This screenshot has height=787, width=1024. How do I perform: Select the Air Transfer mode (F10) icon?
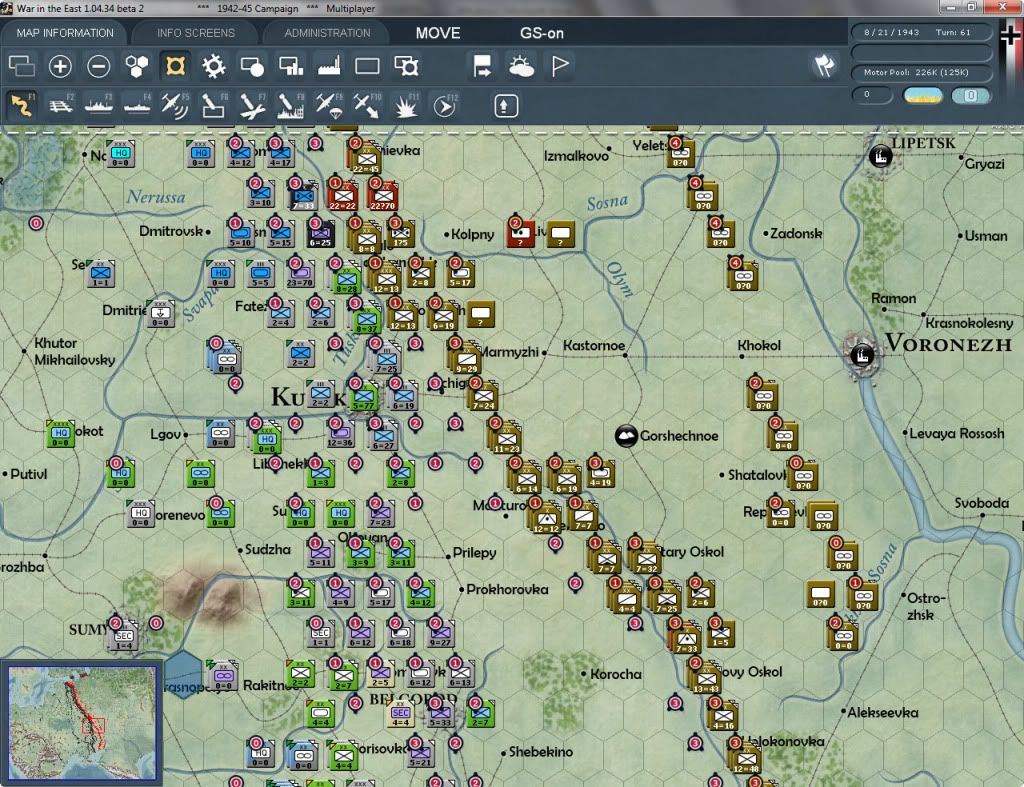(366, 105)
